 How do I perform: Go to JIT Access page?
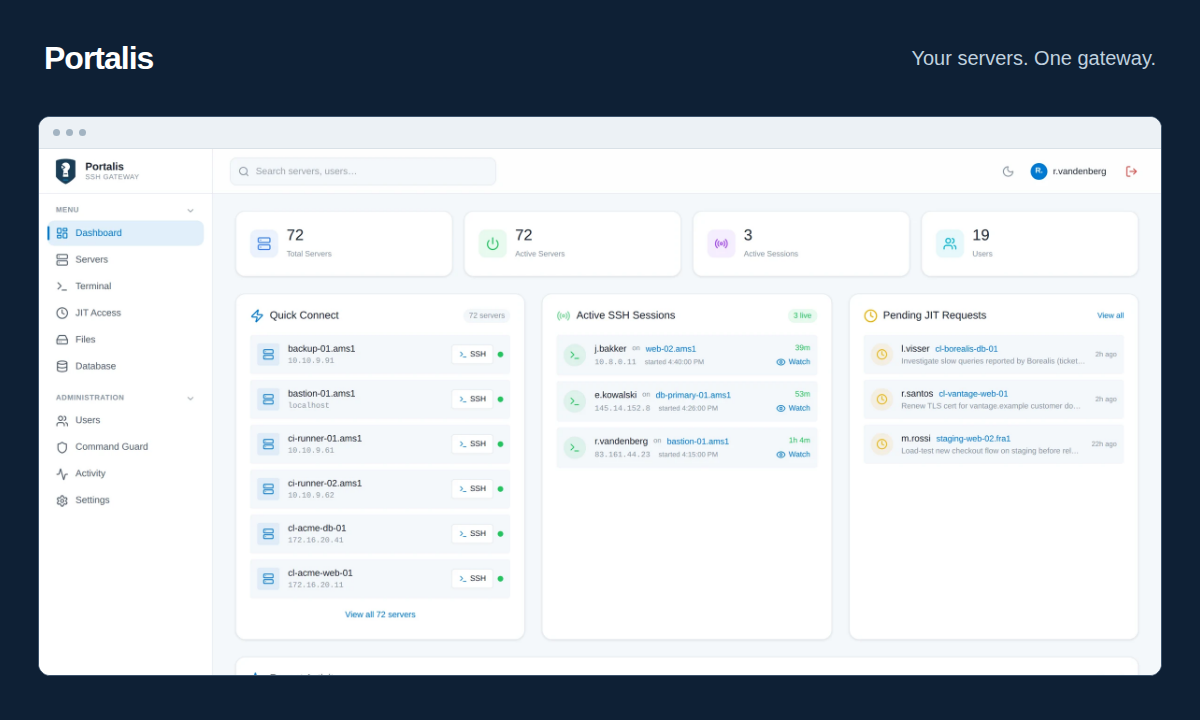(126, 313)
